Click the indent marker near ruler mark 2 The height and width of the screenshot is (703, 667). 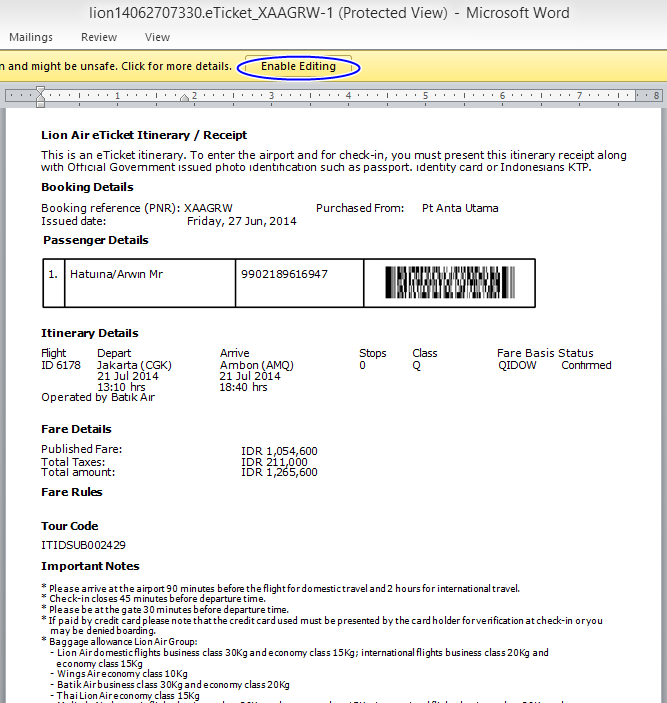coord(184,98)
